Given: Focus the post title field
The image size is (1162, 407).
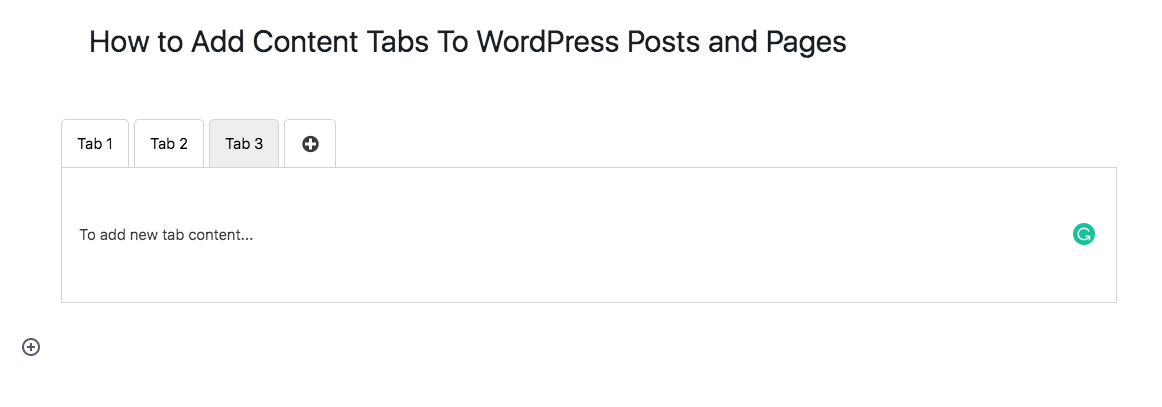Looking at the screenshot, I should point(468,42).
